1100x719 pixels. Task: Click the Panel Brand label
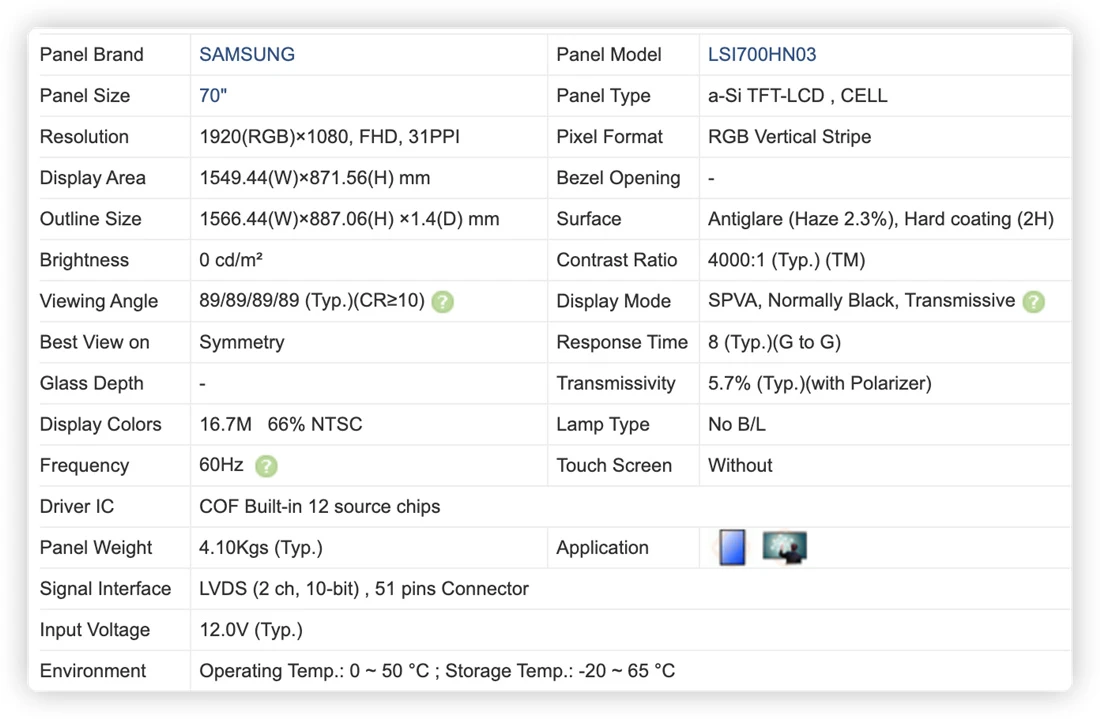(x=92, y=55)
